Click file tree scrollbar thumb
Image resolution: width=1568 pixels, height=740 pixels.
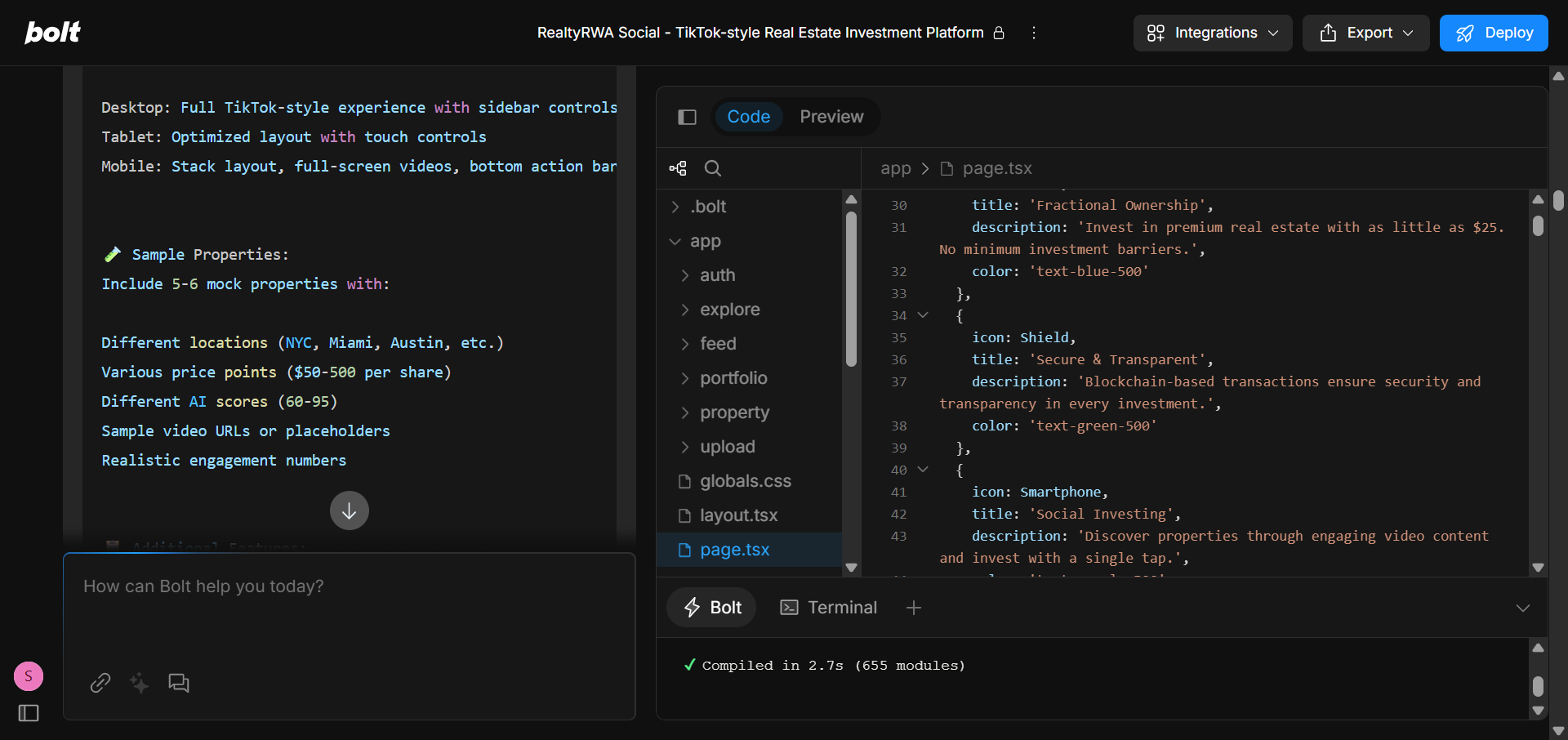pyautogui.click(x=851, y=289)
